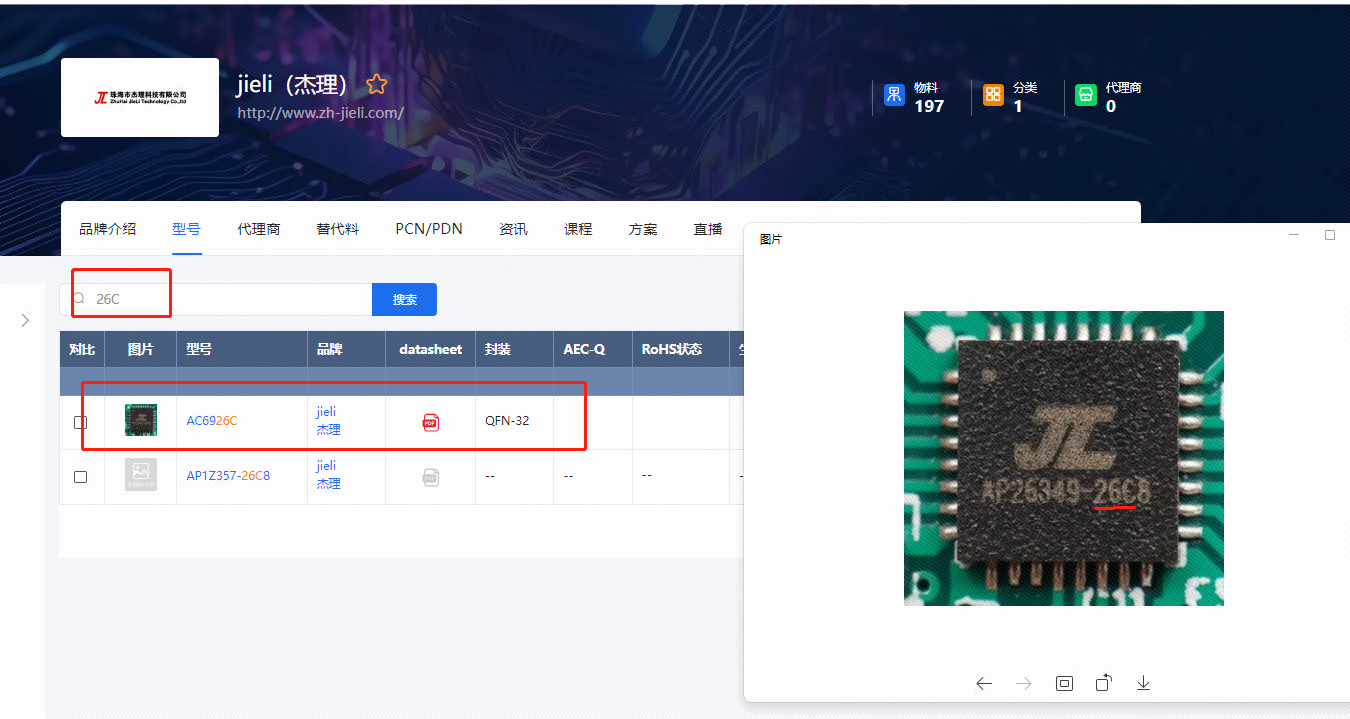Select the 型号 tab
Screen dimensions: 1350x719
[186, 229]
